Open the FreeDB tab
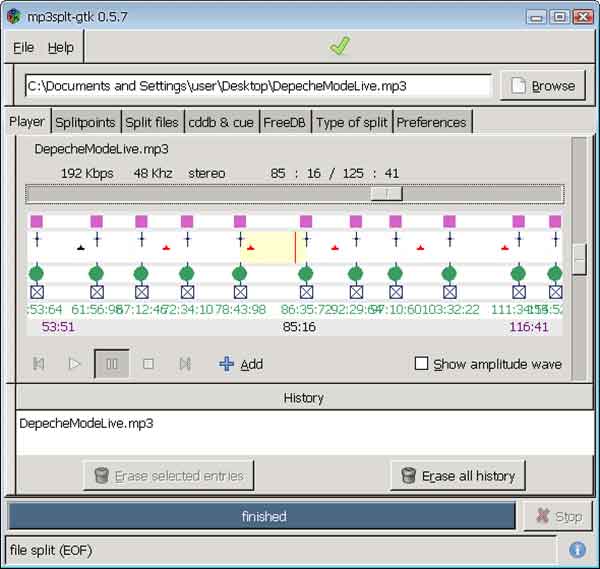Image resolution: width=600 pixels, height=569 pixels. (285, 122)
